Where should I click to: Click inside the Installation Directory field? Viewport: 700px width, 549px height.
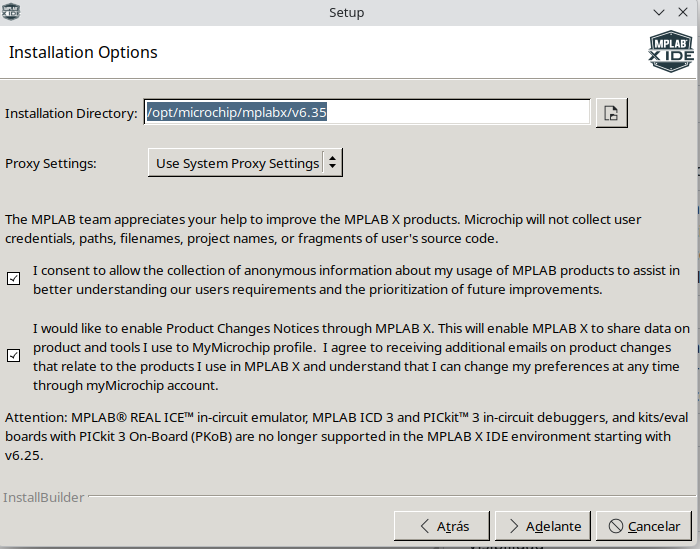367,112
